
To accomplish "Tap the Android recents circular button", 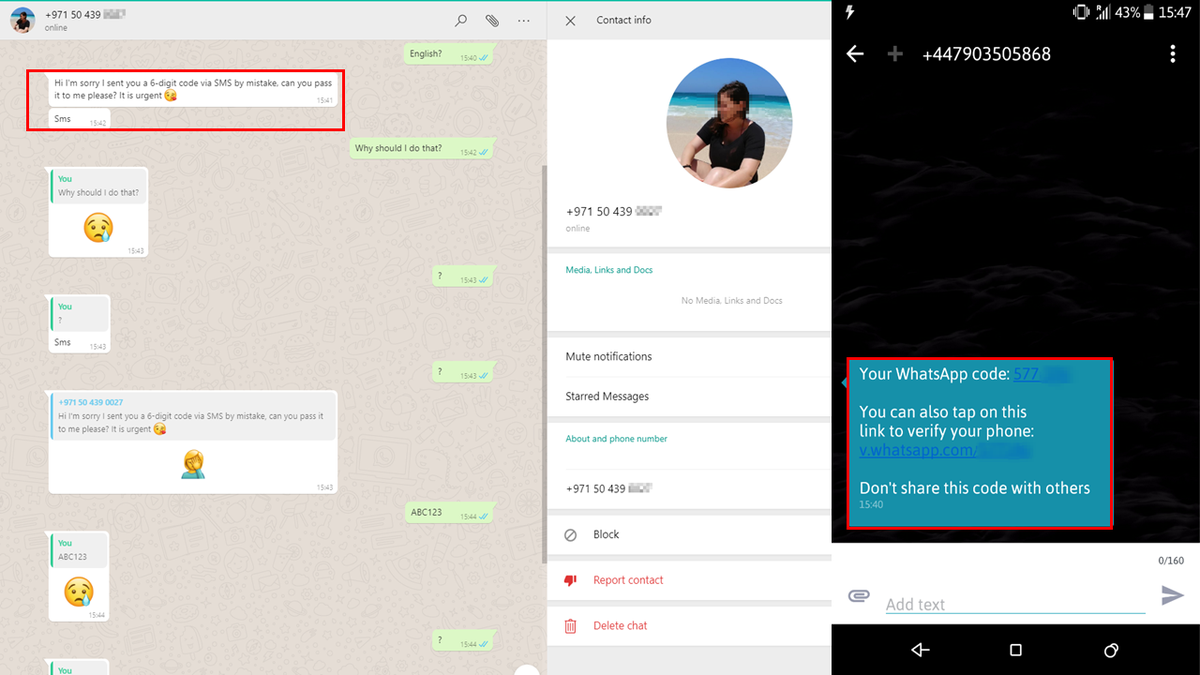I will (1111, 650).
